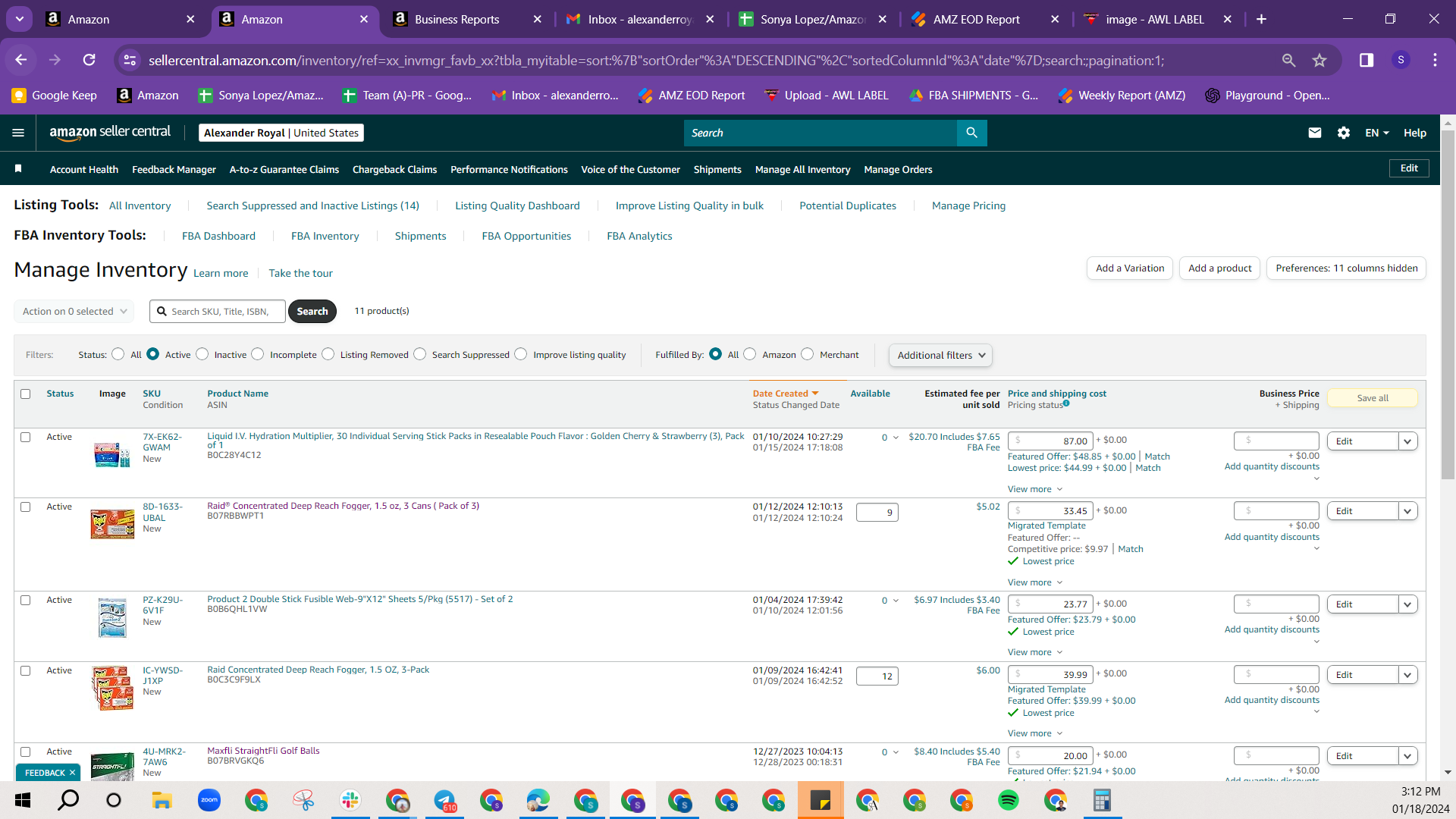Click the search magnifier button in header
The height and width of the screenshot is (819, 1456).
tap(971, 133)
